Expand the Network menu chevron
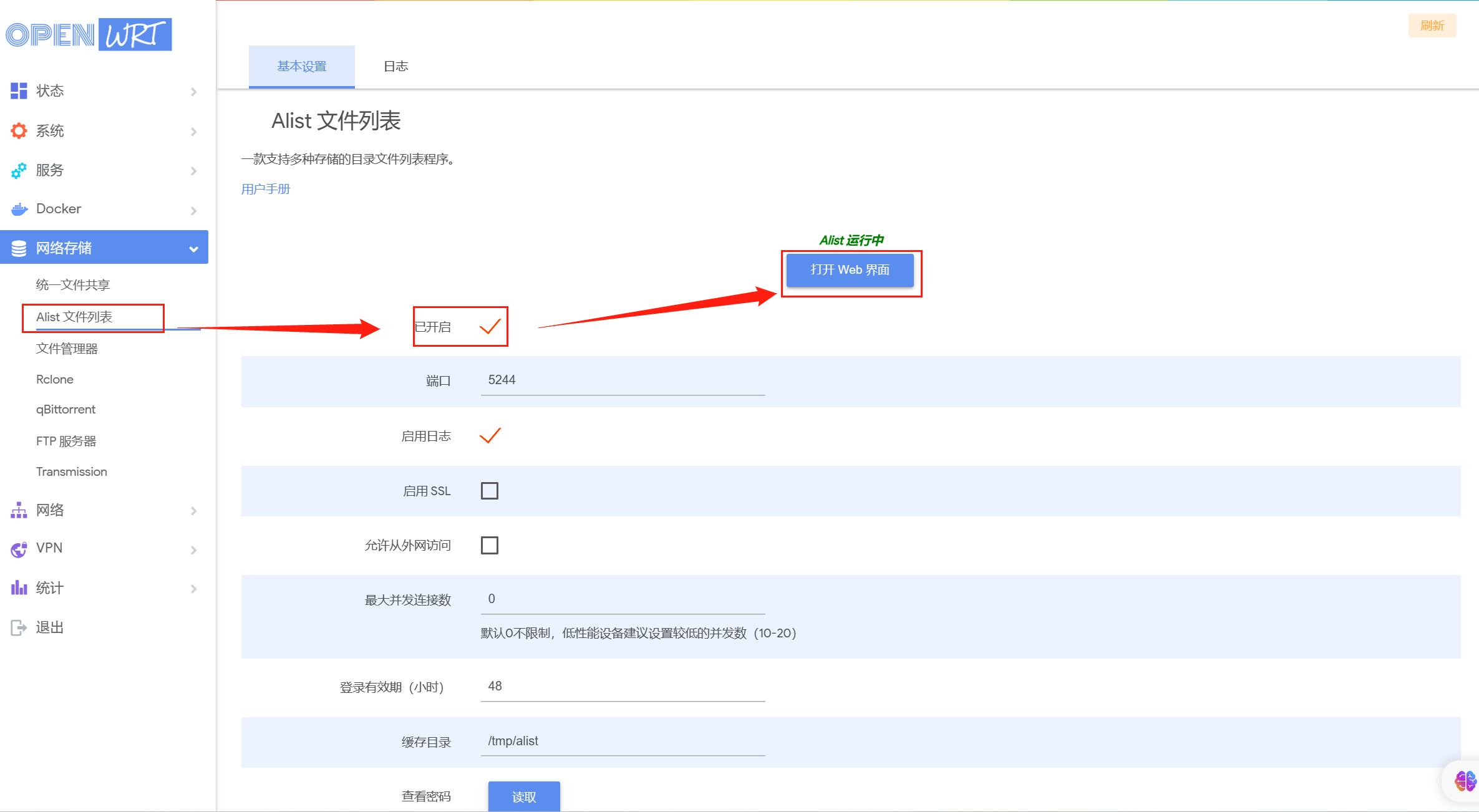Screen dimensions: 1479x812 tap(193, 511)
